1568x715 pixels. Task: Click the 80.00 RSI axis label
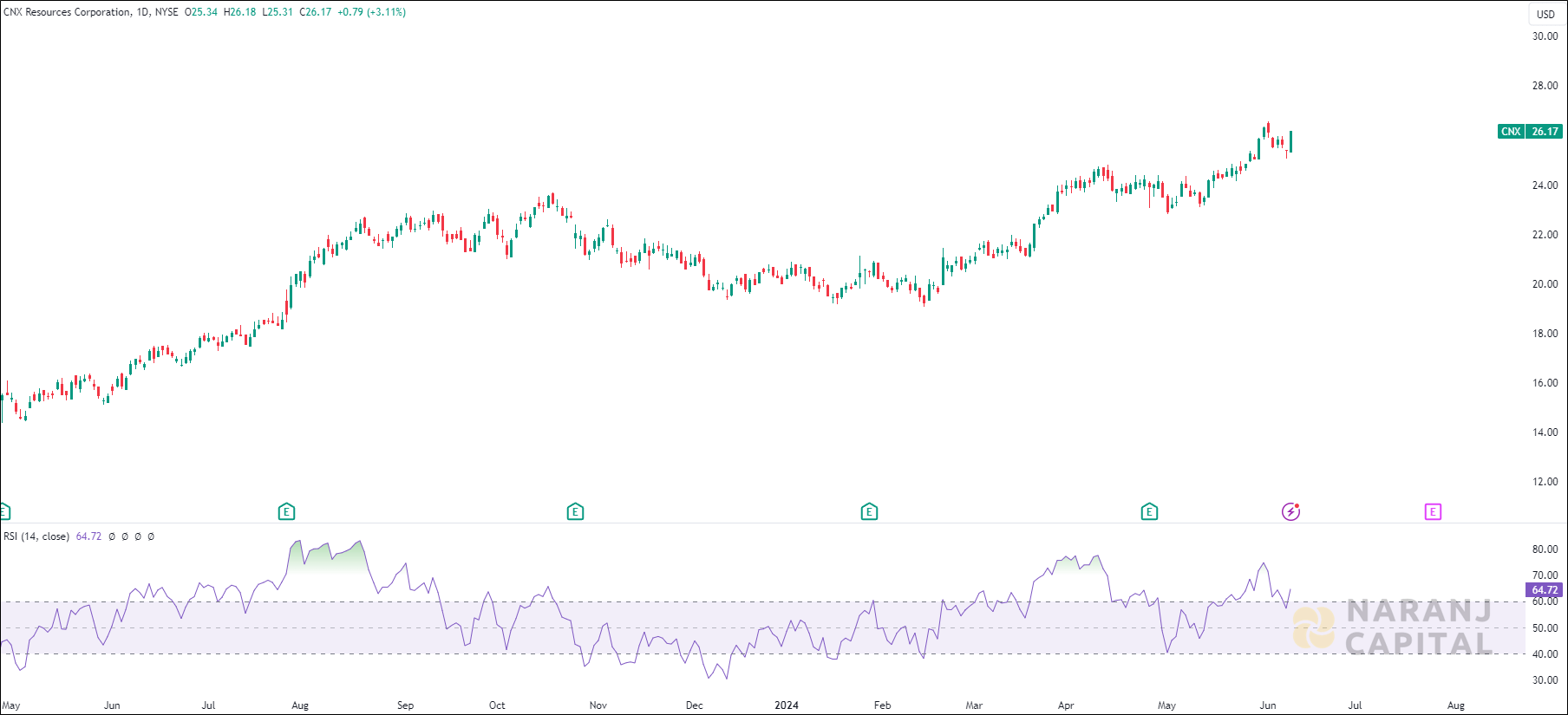1545,549
